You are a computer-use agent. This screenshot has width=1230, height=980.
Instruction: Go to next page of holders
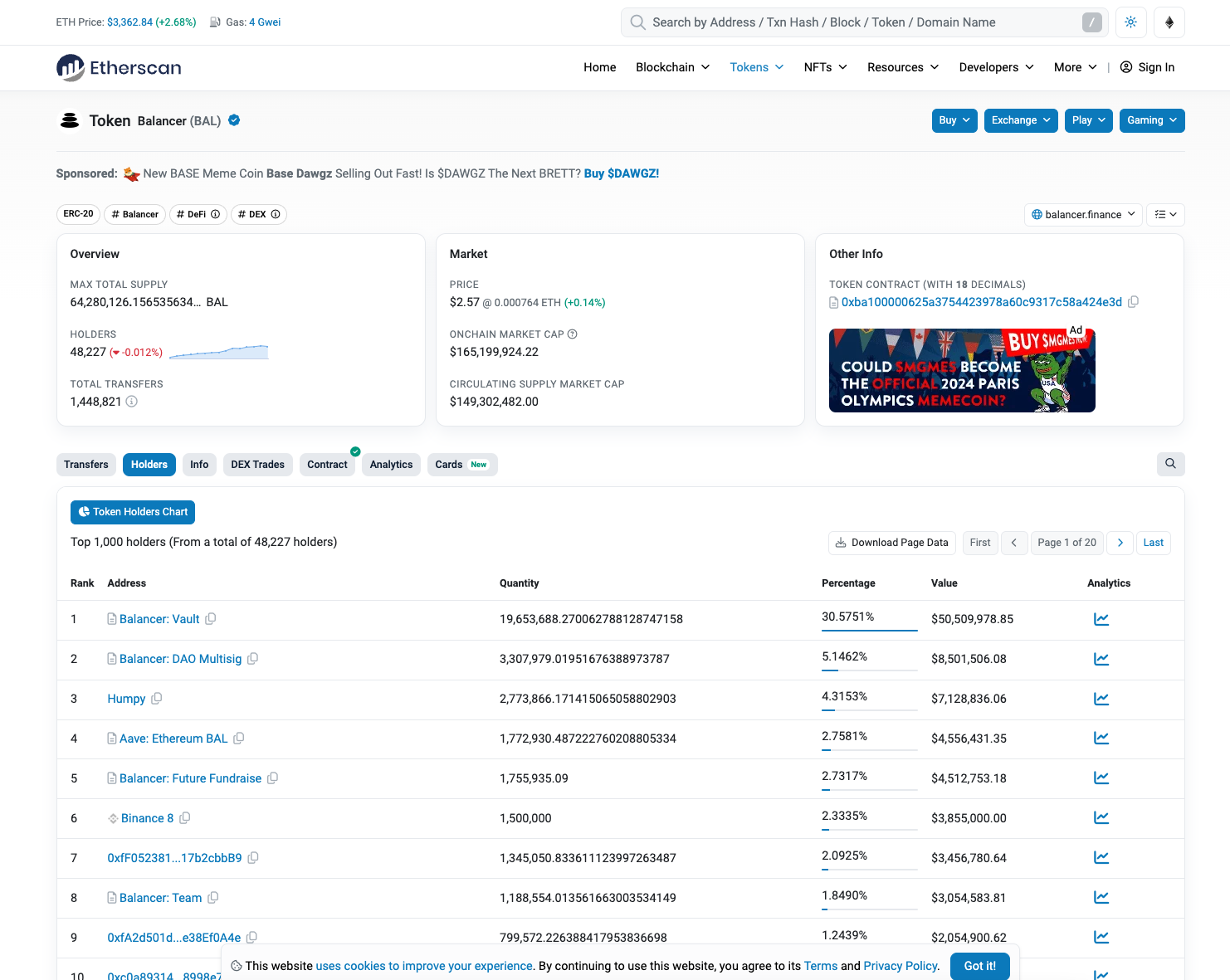point(1120,543)
